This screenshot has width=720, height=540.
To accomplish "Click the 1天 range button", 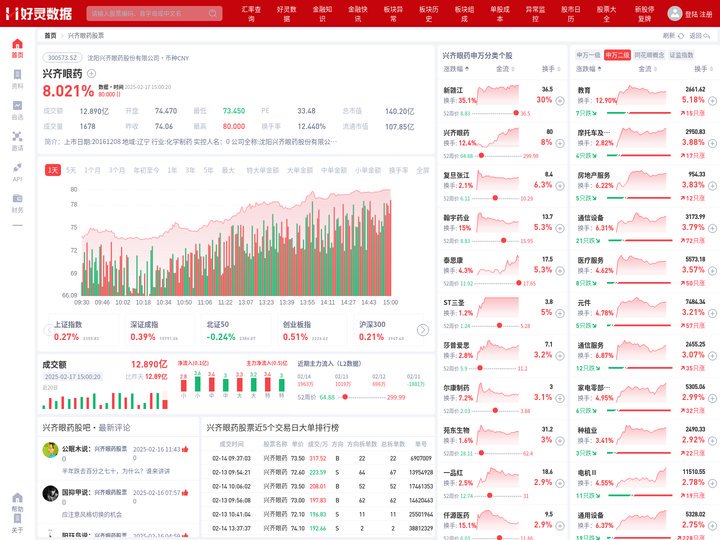I will pos(53,170).
